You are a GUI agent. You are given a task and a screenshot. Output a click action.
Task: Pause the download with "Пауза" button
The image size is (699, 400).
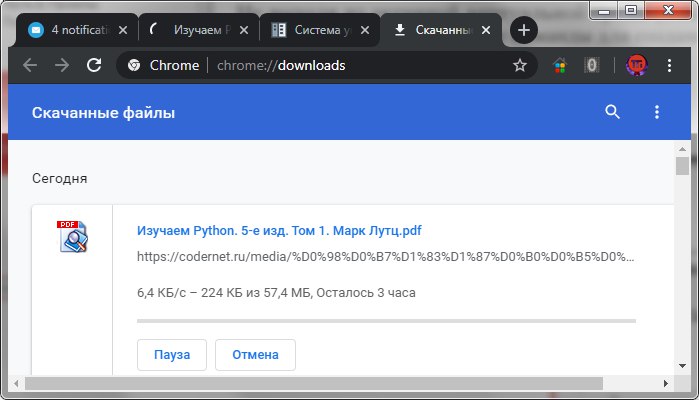(172, 355)
